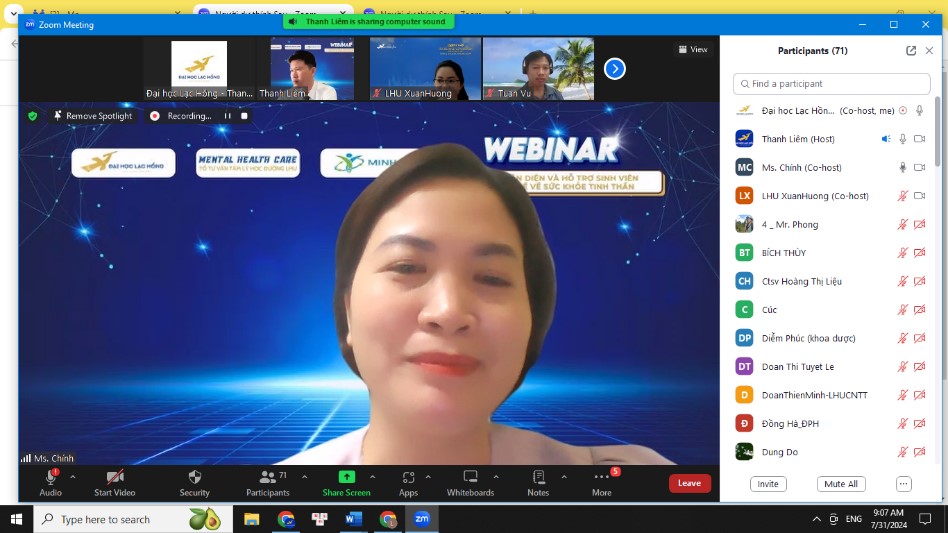Expand the audio settings arrow next to Audio

click(x=72, y=477)
